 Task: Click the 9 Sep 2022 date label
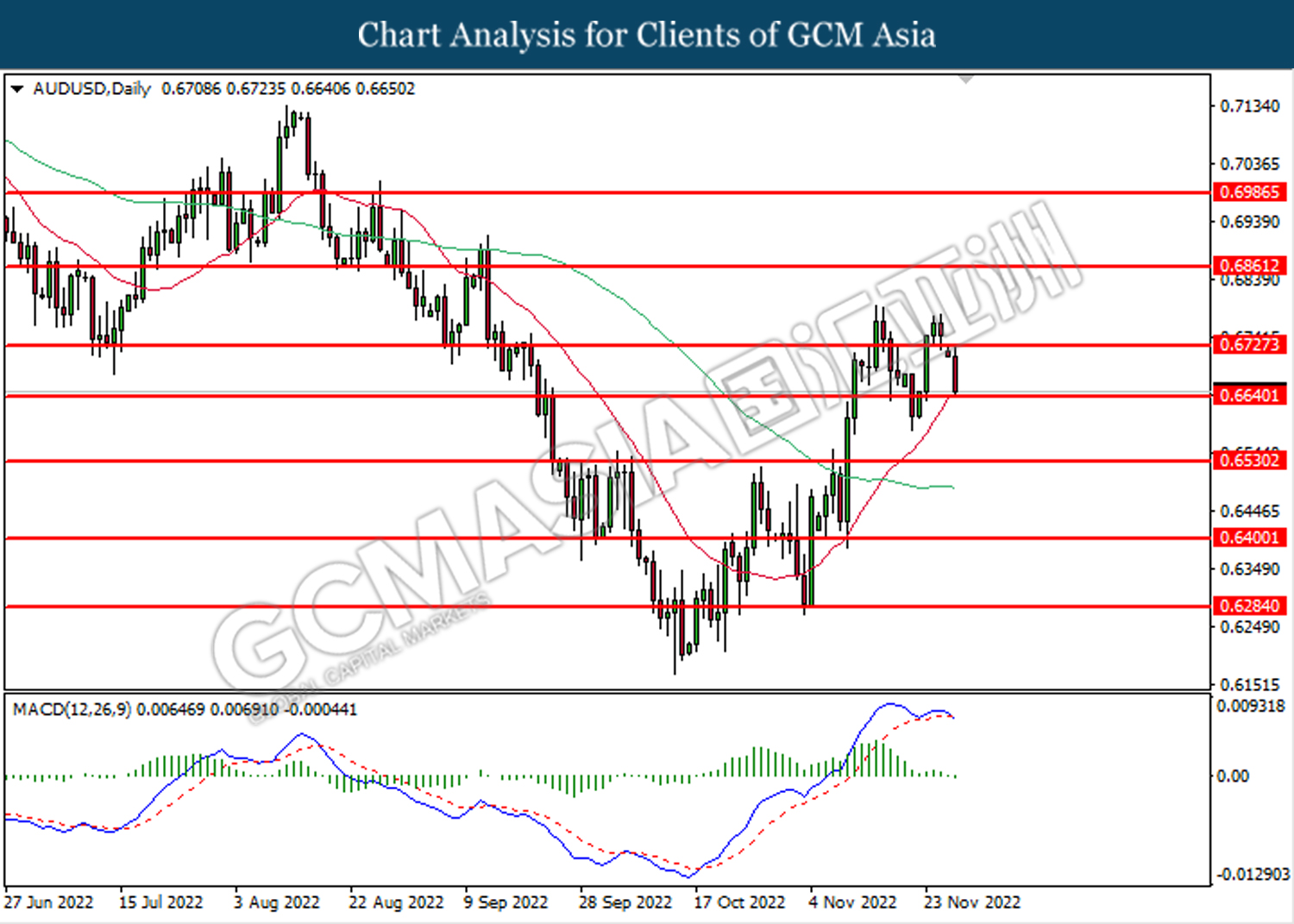tap(506, 902)
